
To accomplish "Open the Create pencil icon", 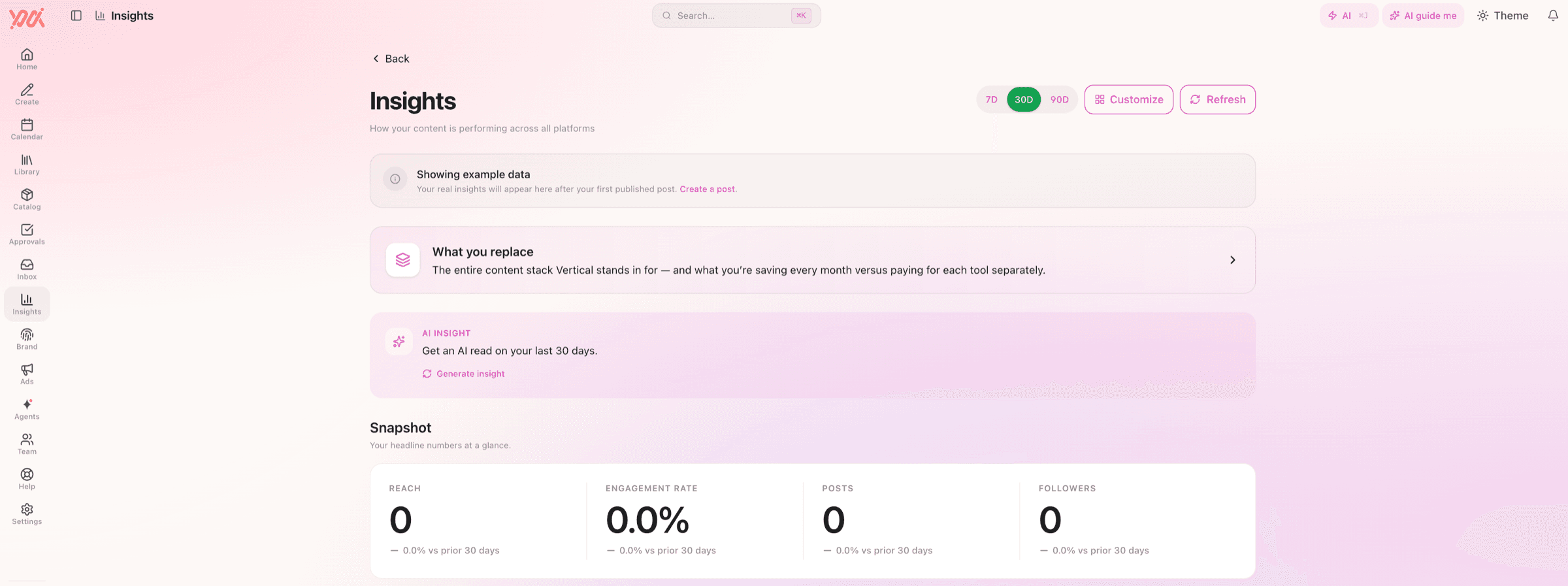I will pos(27,90).
